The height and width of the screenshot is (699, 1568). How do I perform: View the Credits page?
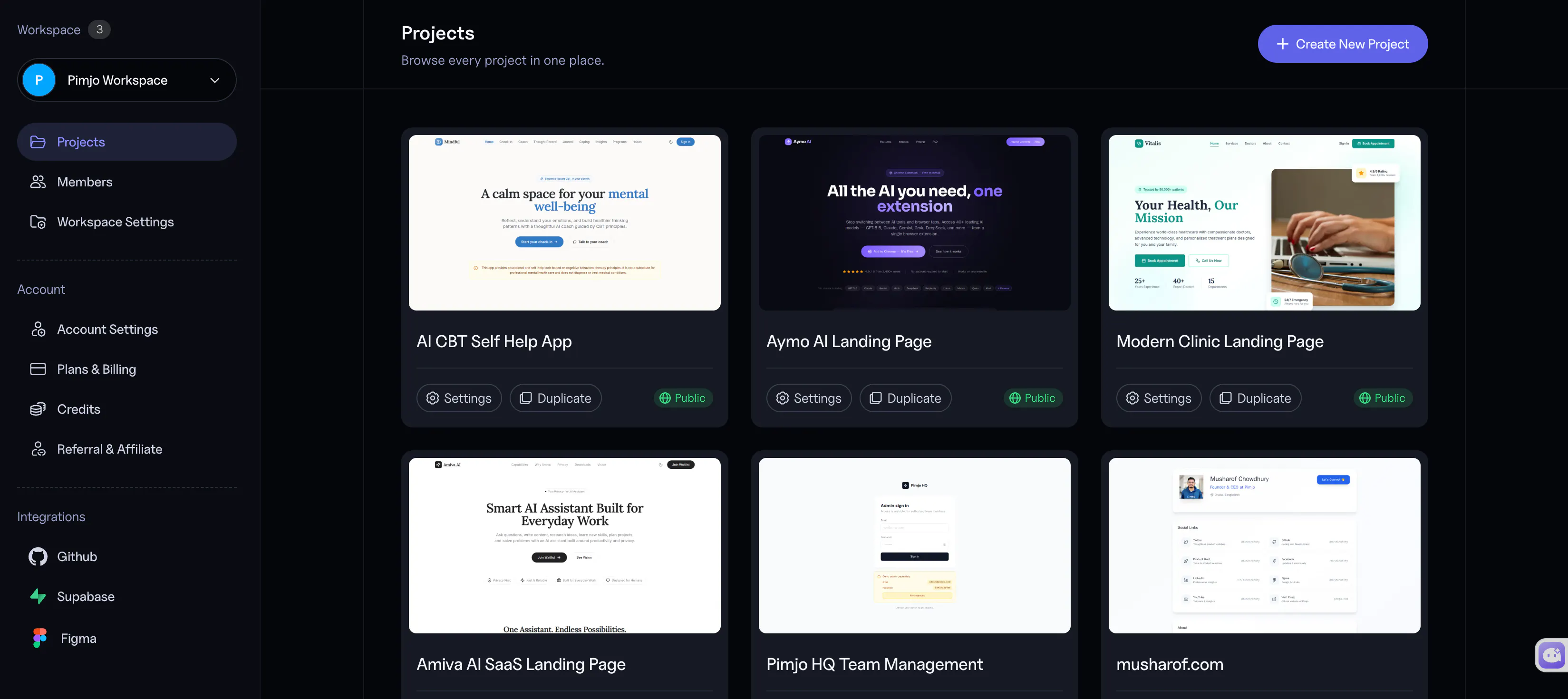click(x=126, y=409)
